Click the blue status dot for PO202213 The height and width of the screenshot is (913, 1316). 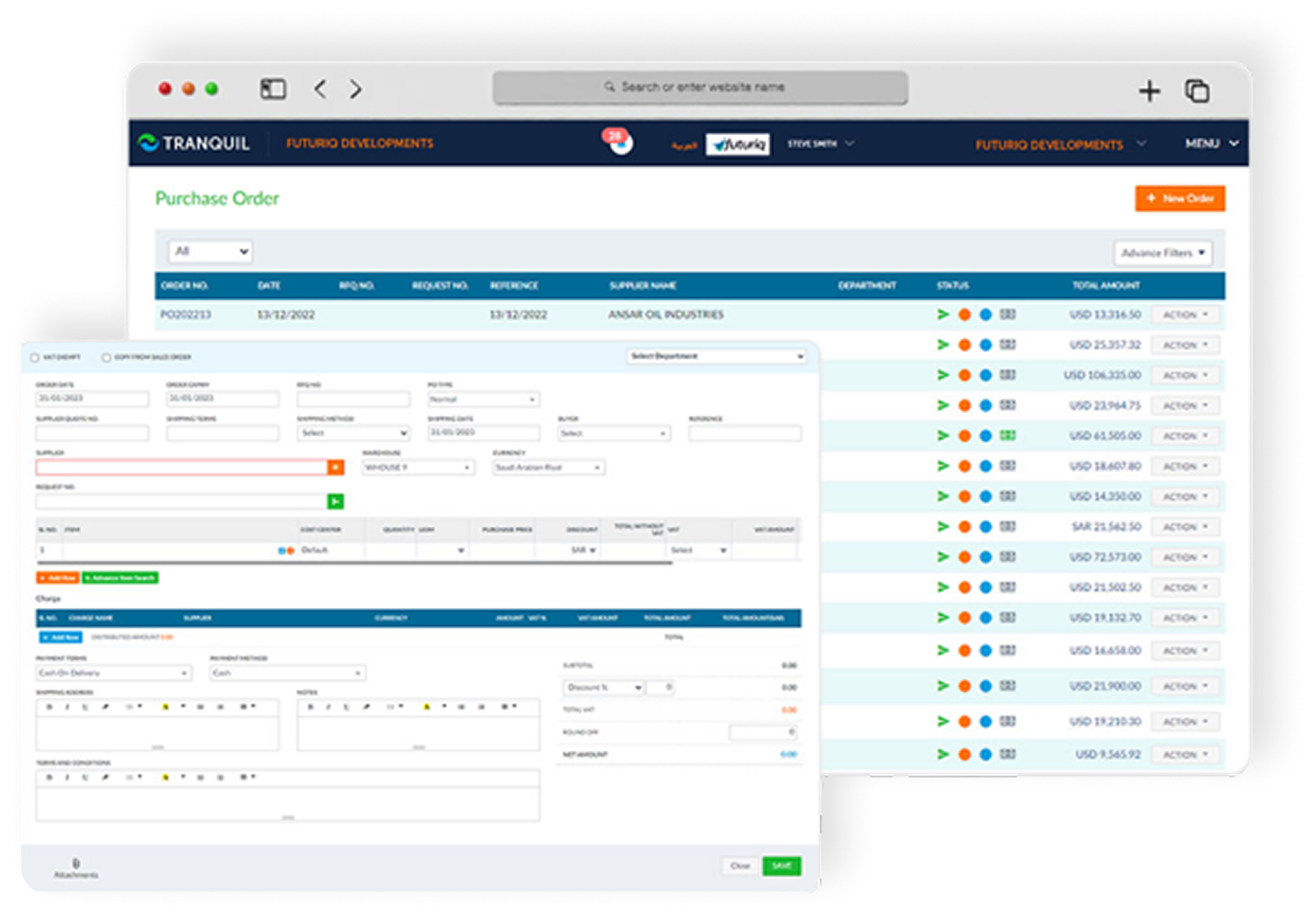(985, 315)
